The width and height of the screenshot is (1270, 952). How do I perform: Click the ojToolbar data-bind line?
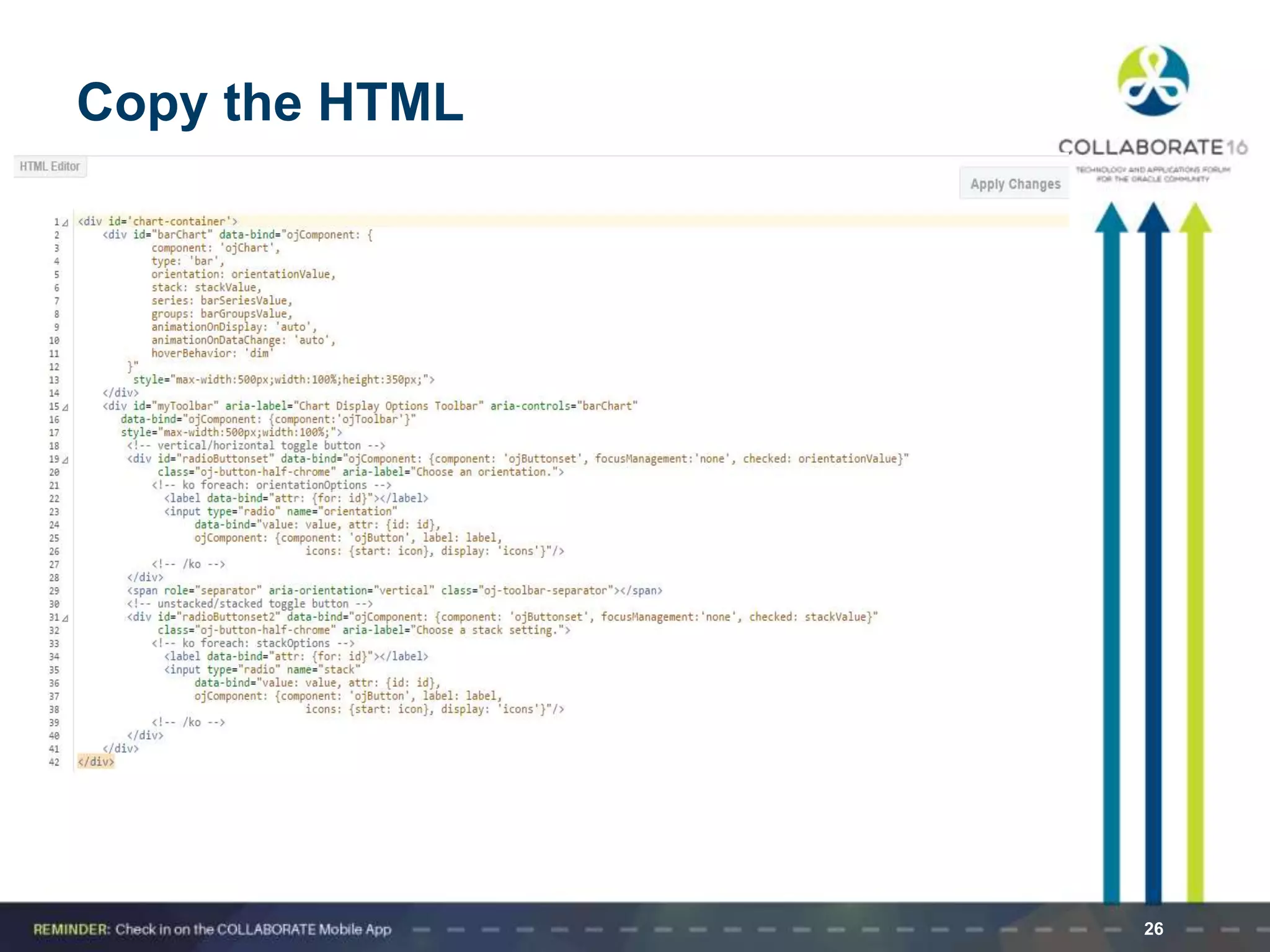point(269,420)
